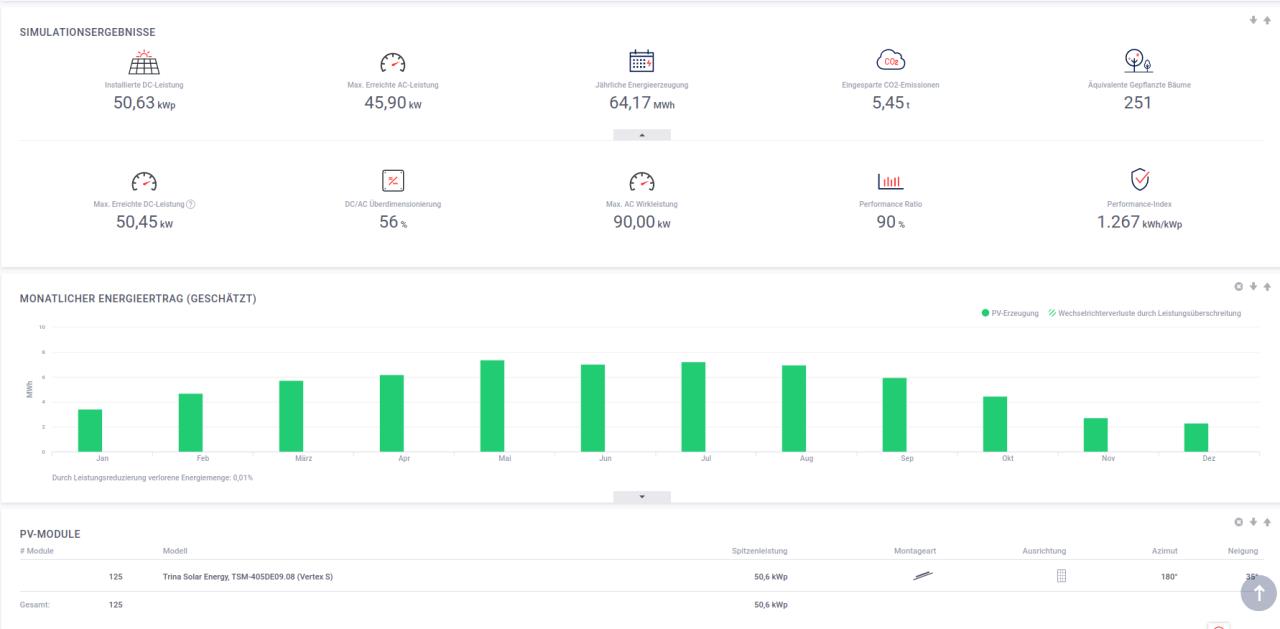Toggle the PV-Erzeugung legend series
The image size is (1280, 629).
pyautogui.click(x=1010, y=313)
